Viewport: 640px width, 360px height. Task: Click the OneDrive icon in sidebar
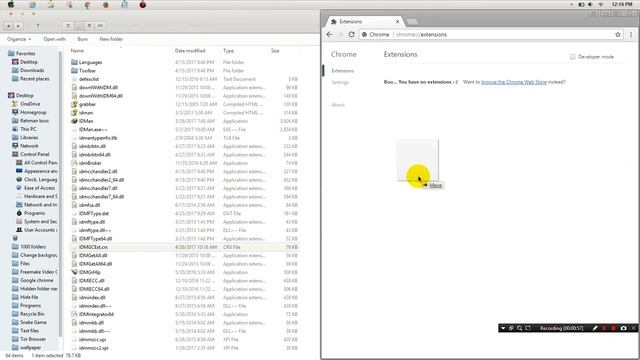tap(15, 104)
